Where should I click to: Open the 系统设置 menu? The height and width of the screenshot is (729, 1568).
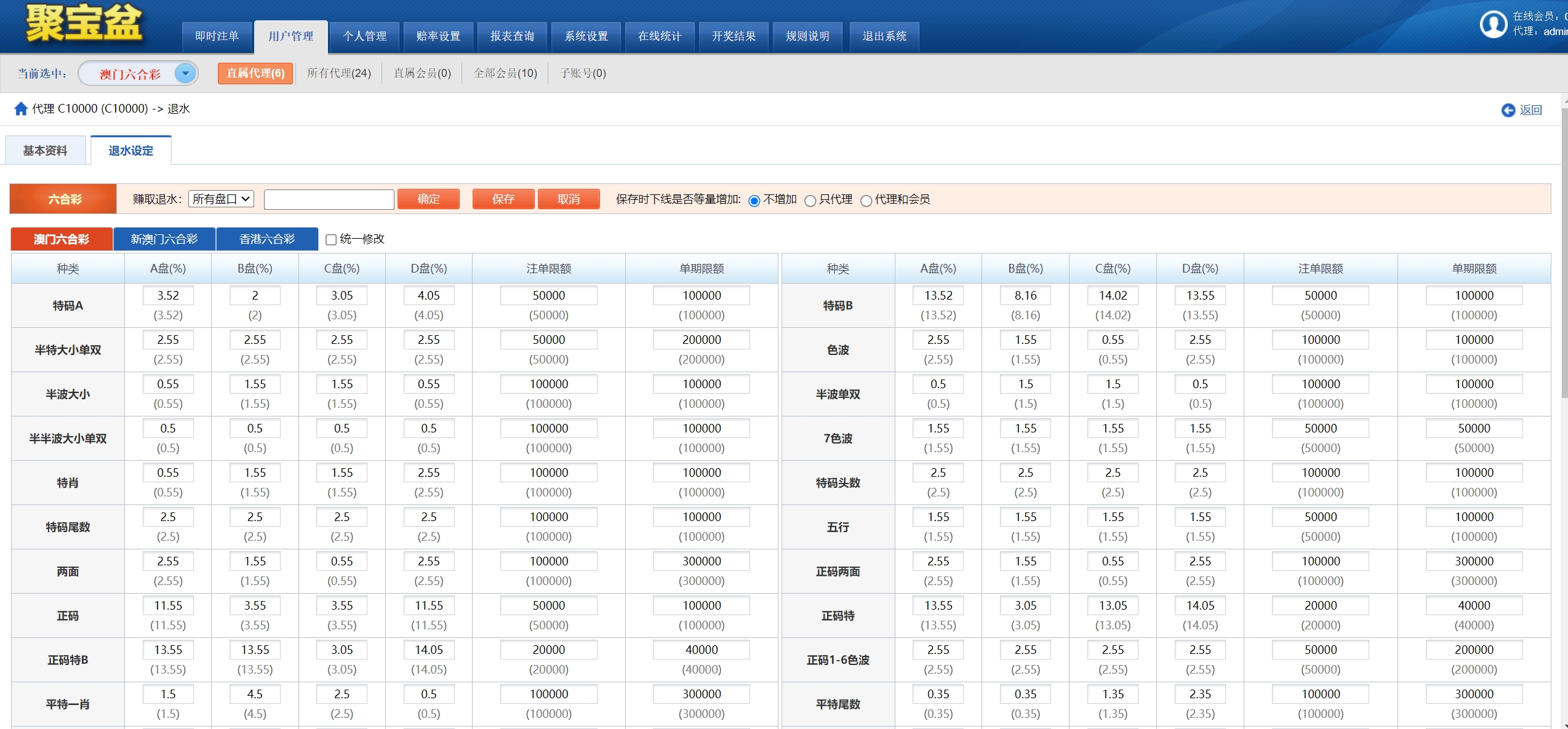pos(586,36)
